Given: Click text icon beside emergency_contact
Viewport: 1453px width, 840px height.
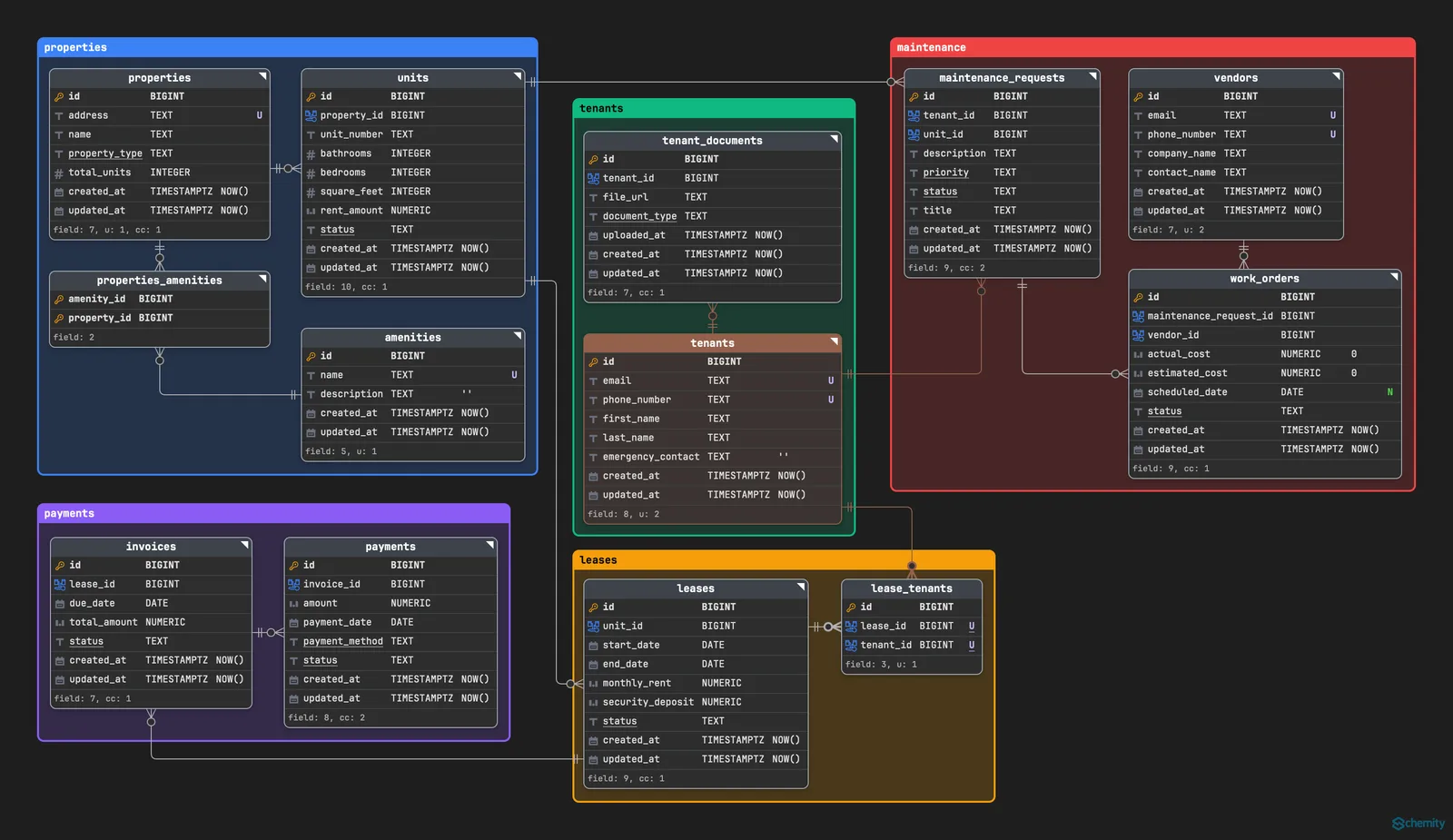Looking at the screenshot, I should coord(593,457).
